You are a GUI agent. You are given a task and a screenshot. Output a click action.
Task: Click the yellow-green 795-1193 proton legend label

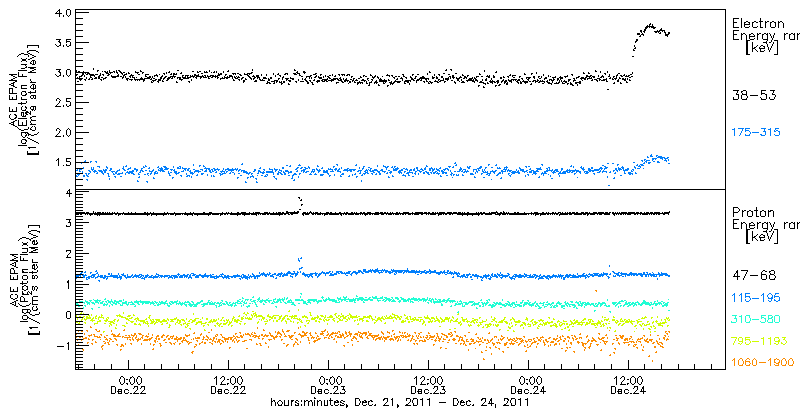760,341
